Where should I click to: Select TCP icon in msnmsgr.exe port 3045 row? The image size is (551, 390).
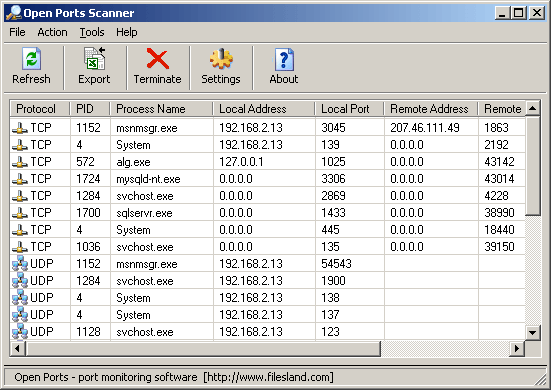click(20, 128)
